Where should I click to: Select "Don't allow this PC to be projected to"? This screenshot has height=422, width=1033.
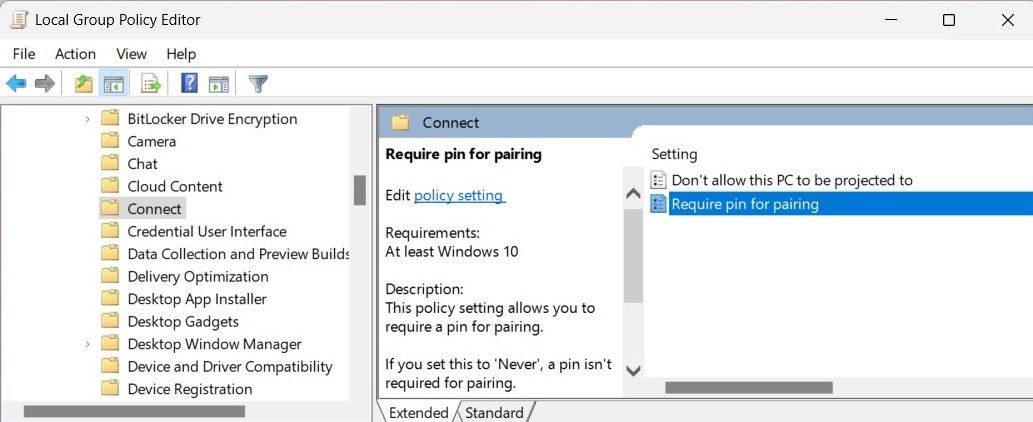coord(791,180)
